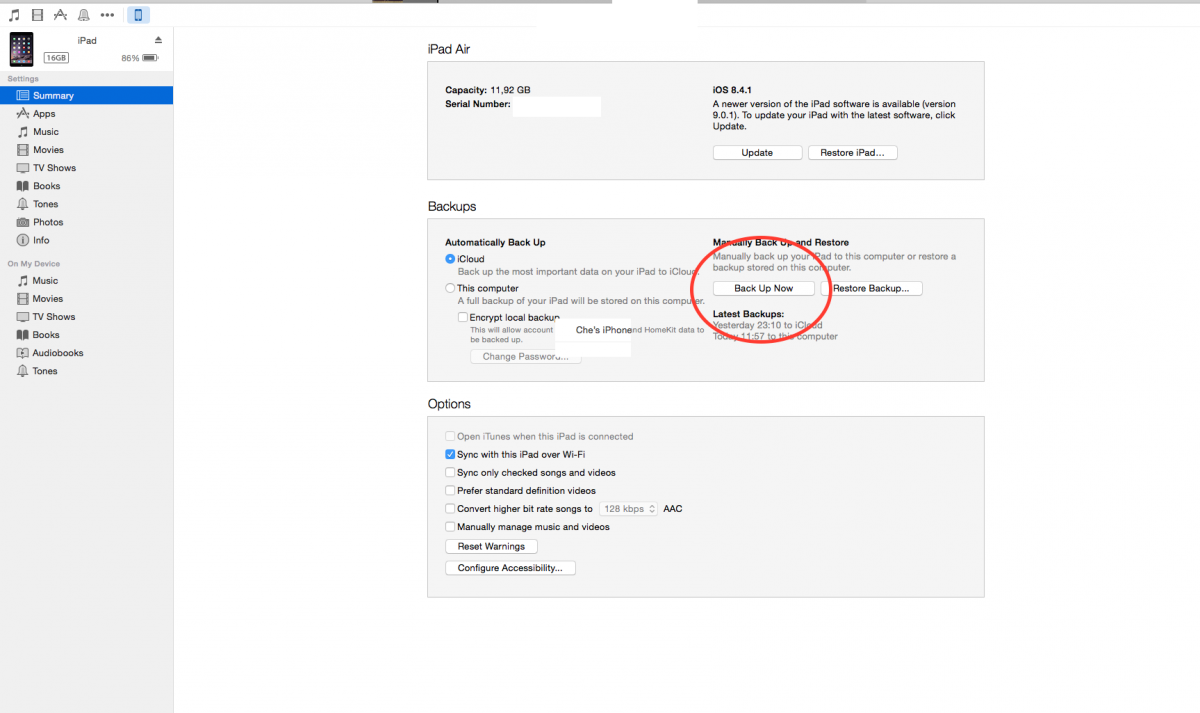Screen dimensions: 1200x713
Task: Click the 86% battery indicator
Action: [x=140, y=58]
